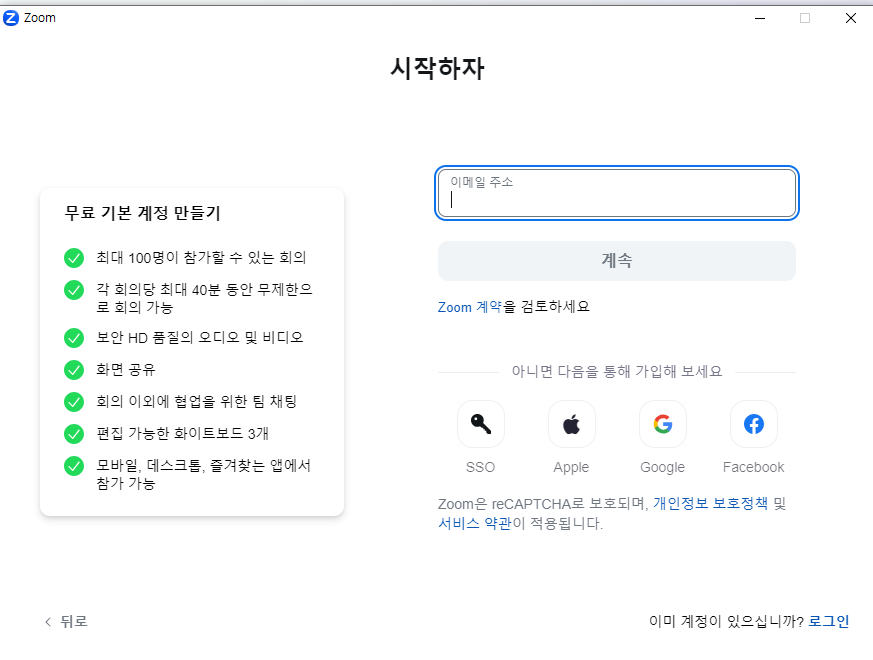Click the green check next to 100명 meeting feature
873x660 pixels.
click(73, 257)
